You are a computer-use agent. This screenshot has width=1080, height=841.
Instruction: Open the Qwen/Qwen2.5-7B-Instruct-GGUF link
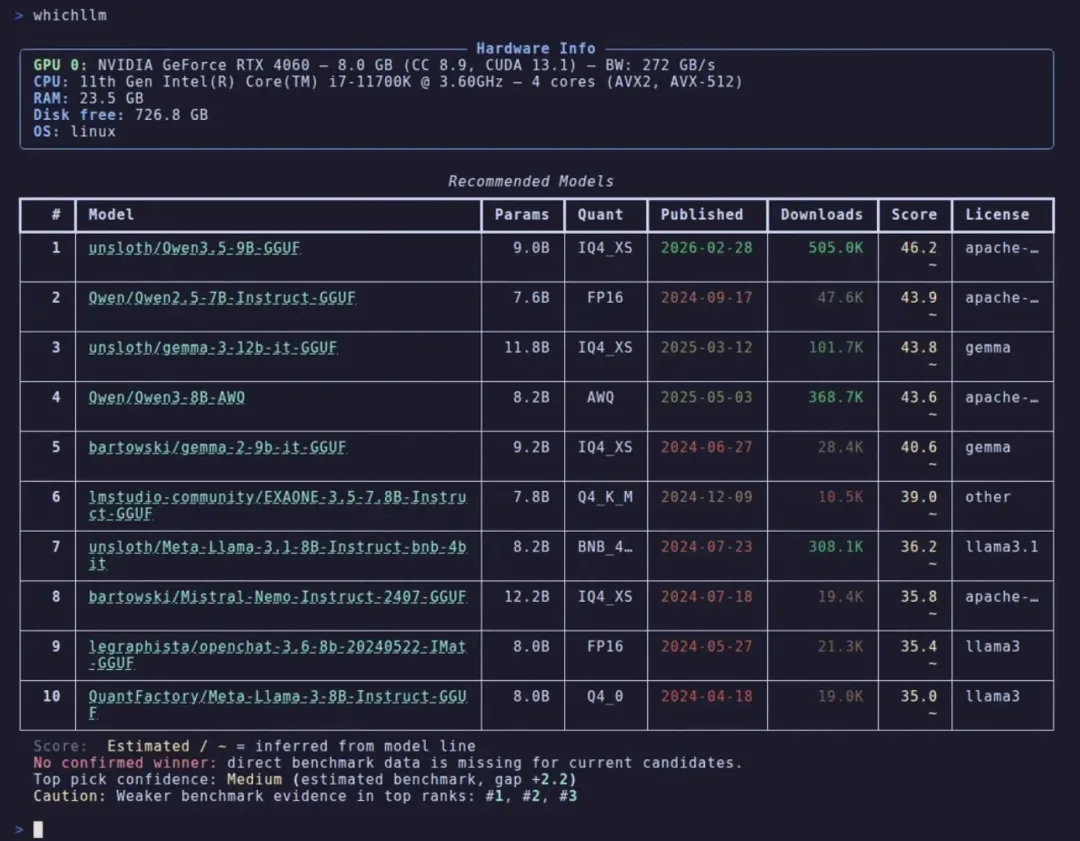222,298
